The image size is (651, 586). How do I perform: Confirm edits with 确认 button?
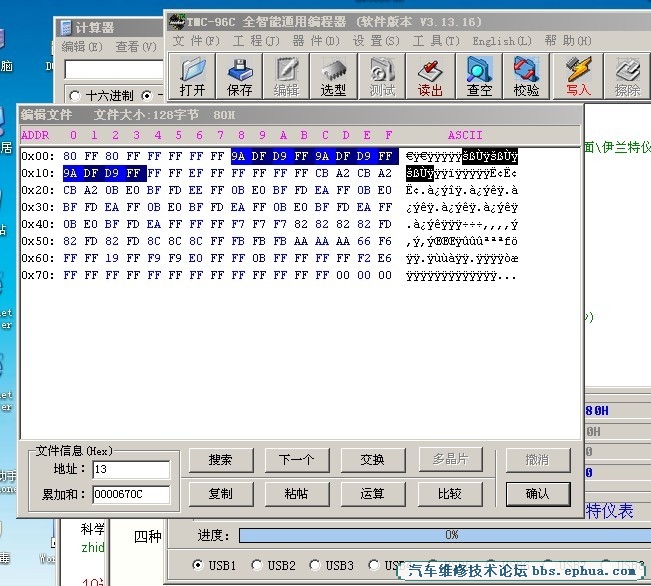[x=538, y=494]
